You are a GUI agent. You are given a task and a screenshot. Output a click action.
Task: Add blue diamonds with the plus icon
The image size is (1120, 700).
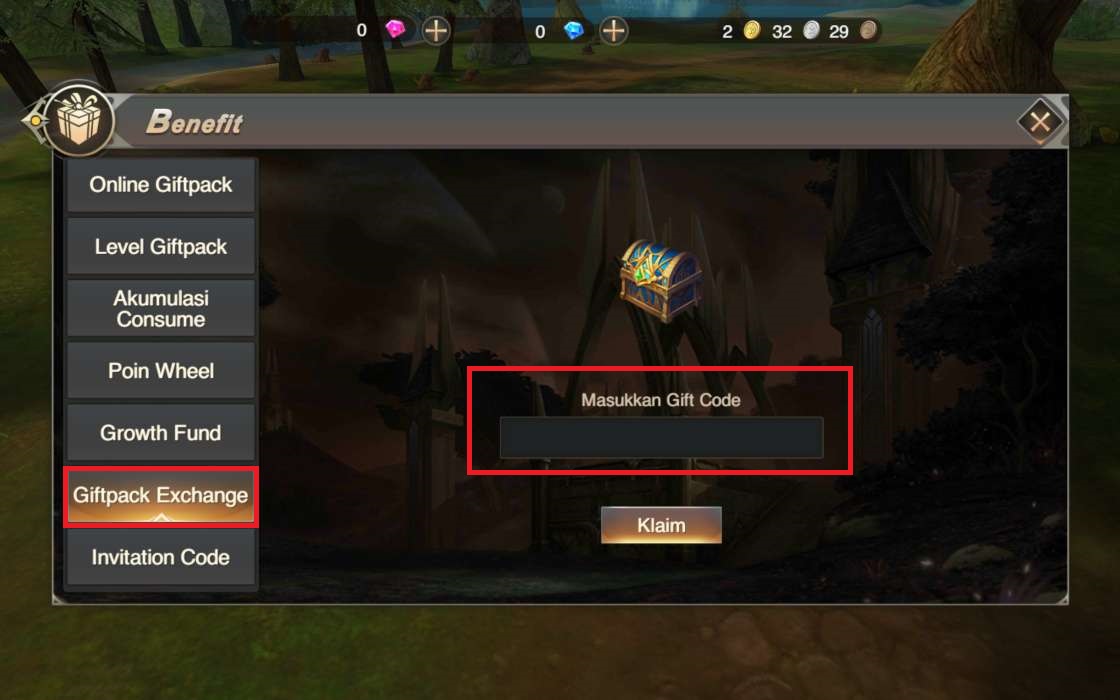coord(614,31)
